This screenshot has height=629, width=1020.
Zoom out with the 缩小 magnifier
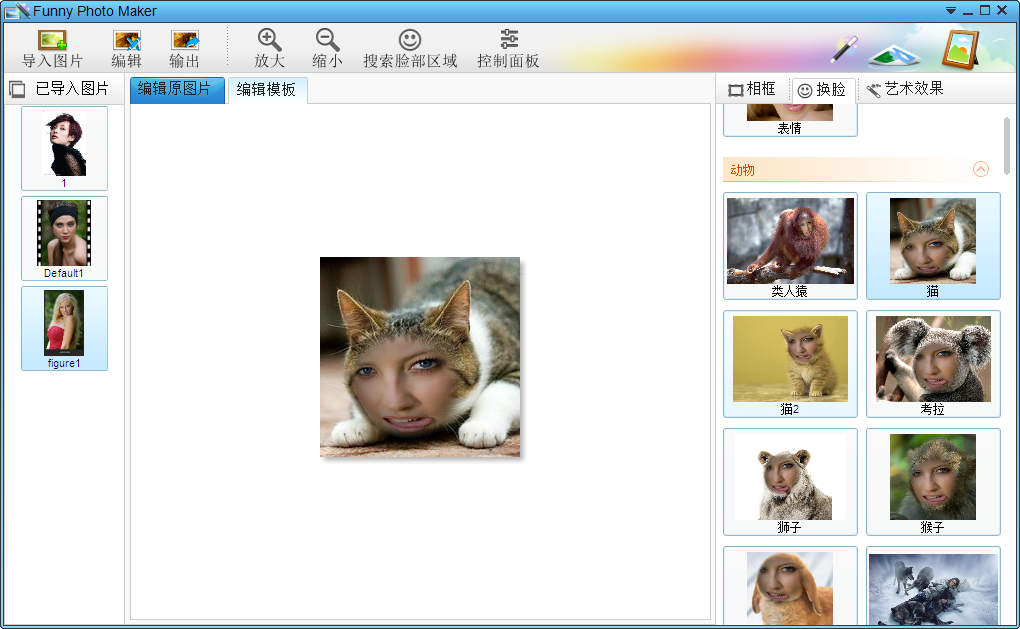(327, 41)
